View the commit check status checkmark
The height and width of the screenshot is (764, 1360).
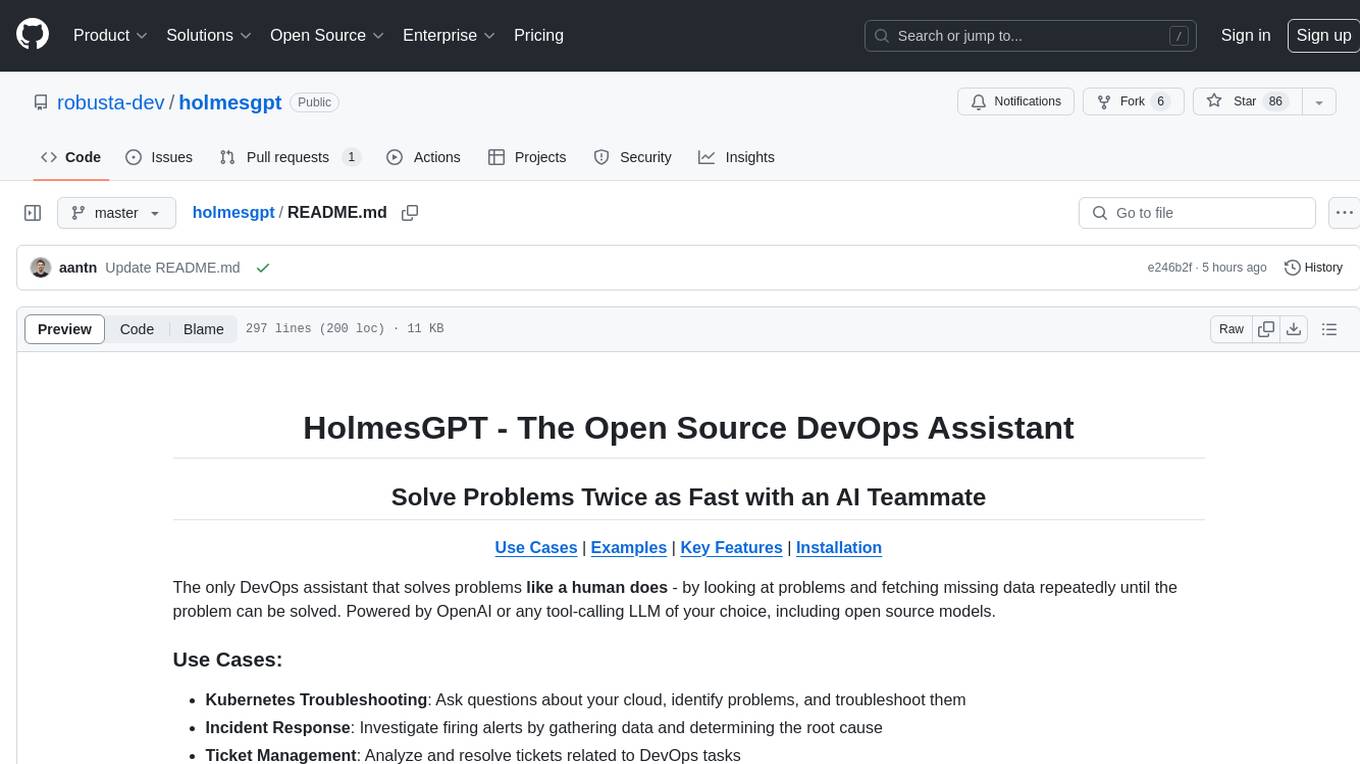point(263,268)
